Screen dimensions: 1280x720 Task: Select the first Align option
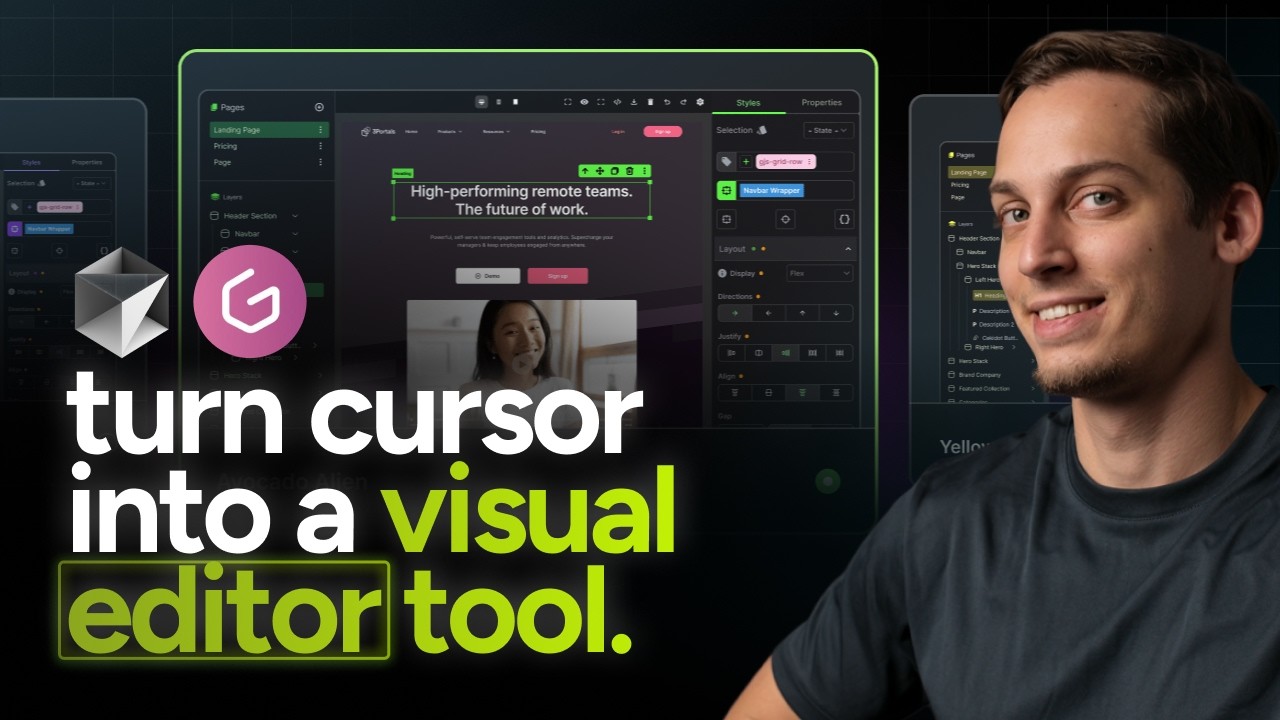coord(734,393)
